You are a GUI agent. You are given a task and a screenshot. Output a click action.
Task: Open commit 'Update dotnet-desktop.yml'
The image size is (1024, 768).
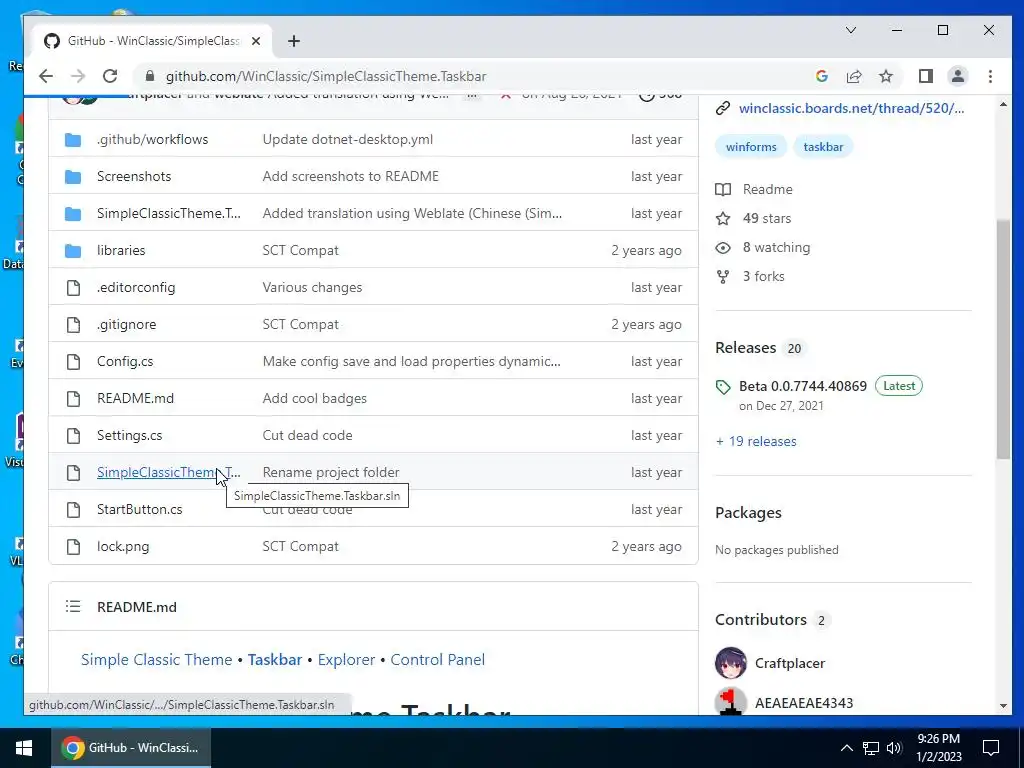click(x=347, y=139)
